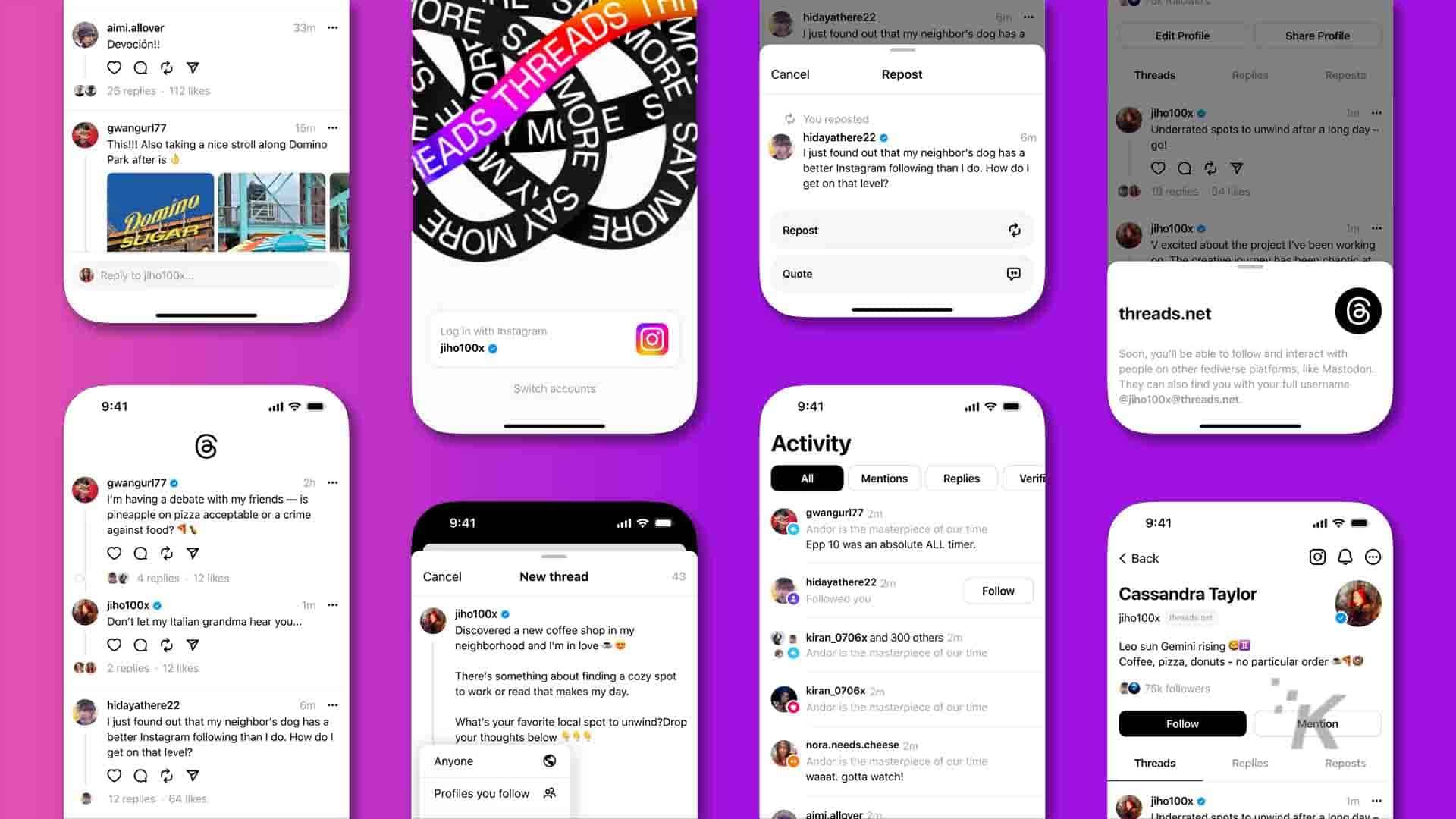
Task: Select the Mentions filter in Activity
Action: [x=884, y=478]
